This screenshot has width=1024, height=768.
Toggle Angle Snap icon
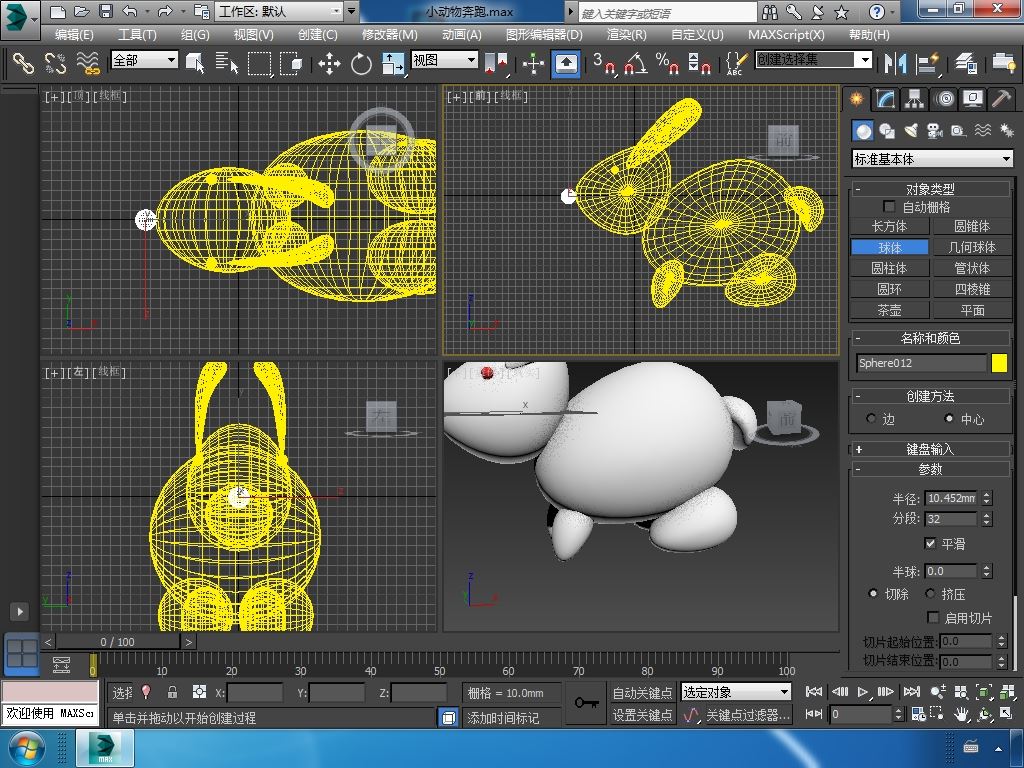(x=635, y=63)
